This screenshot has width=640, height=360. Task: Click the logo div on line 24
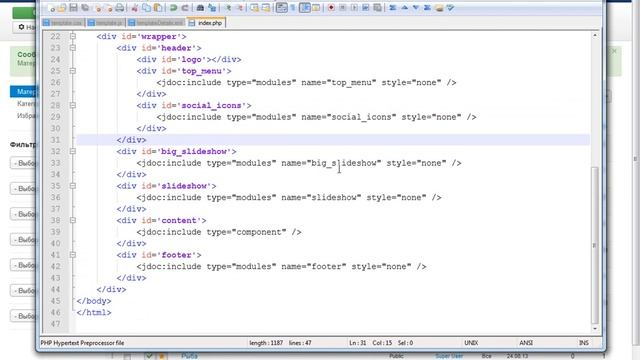[x=189, y=59]
